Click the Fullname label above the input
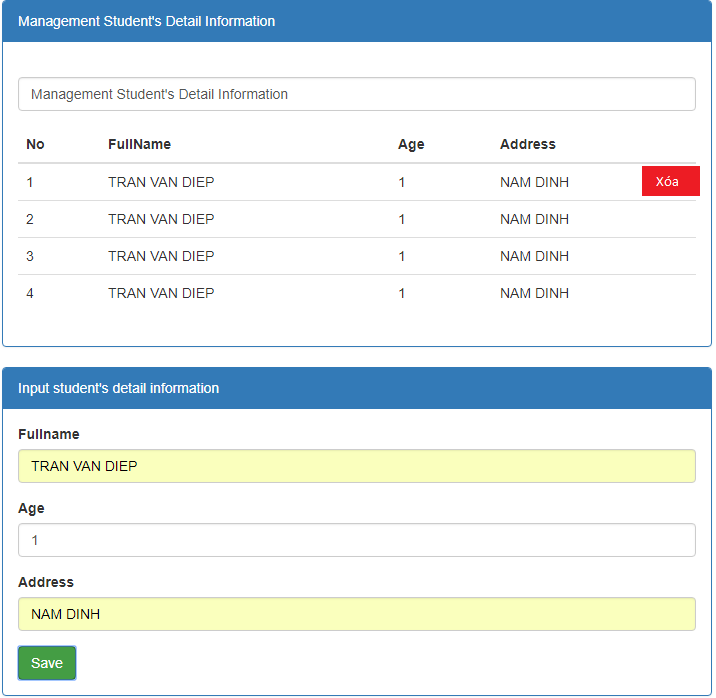 [x=49, y=434]
